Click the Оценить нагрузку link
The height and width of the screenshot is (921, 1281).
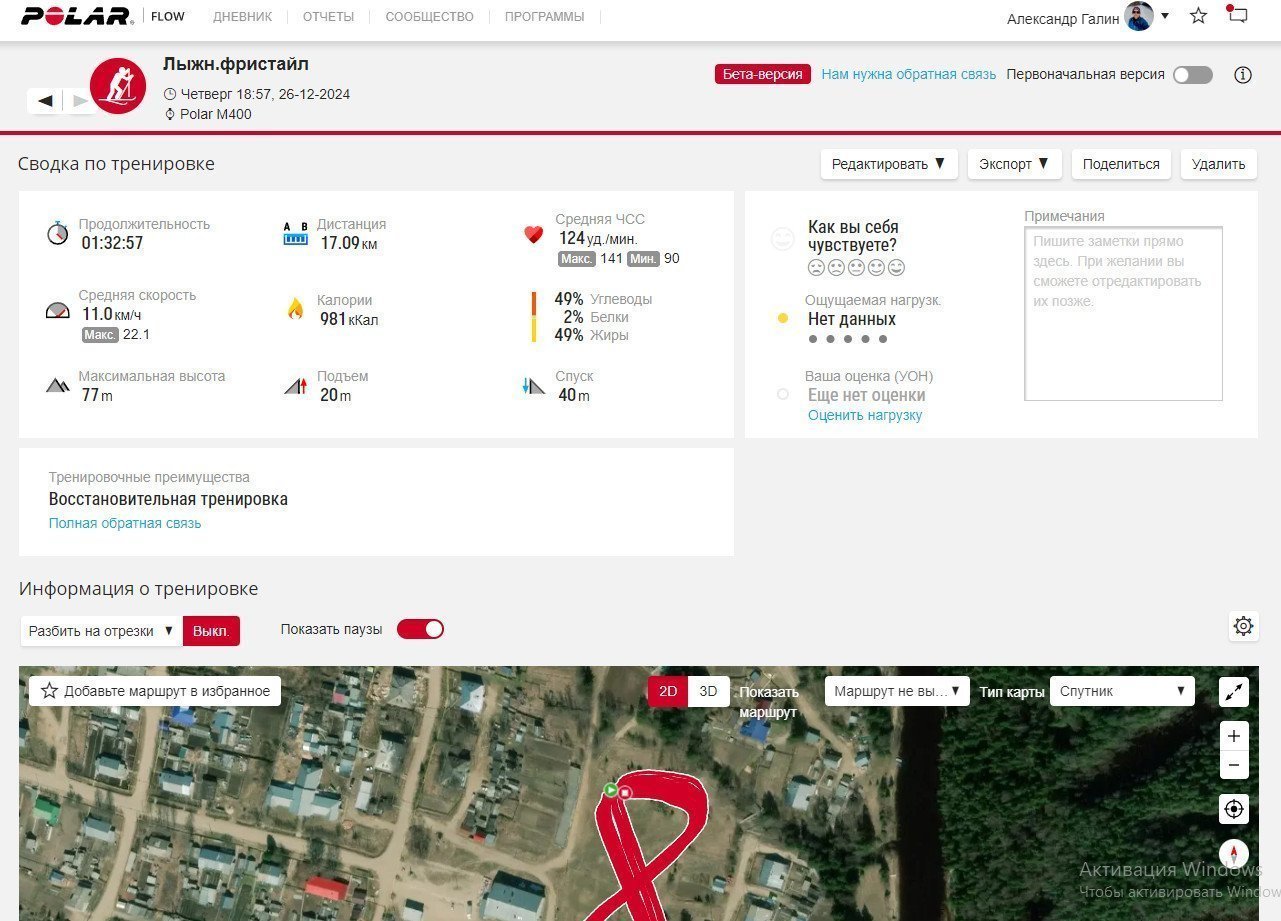point(865,415)
